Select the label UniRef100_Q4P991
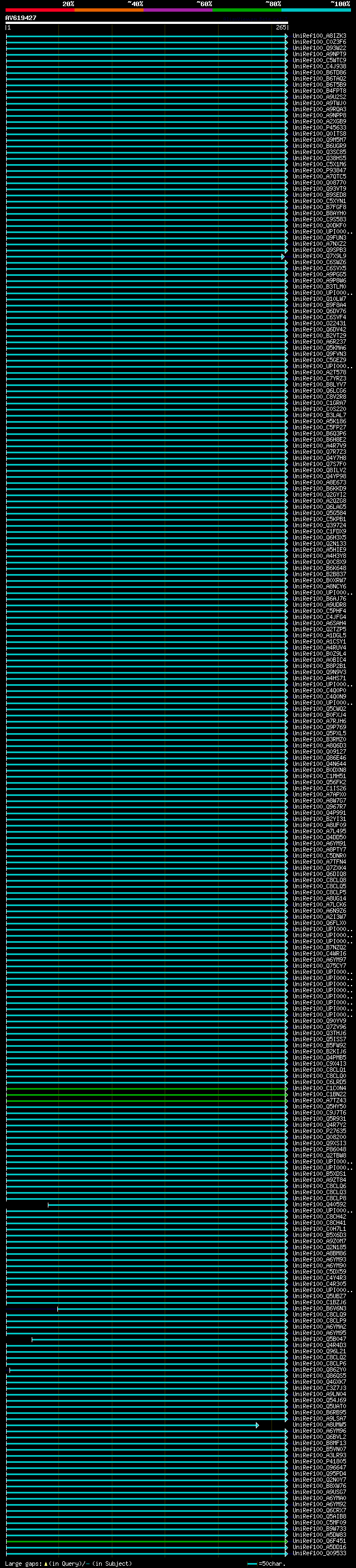This screenshot has height=1568, width=356. click(319, 813)
